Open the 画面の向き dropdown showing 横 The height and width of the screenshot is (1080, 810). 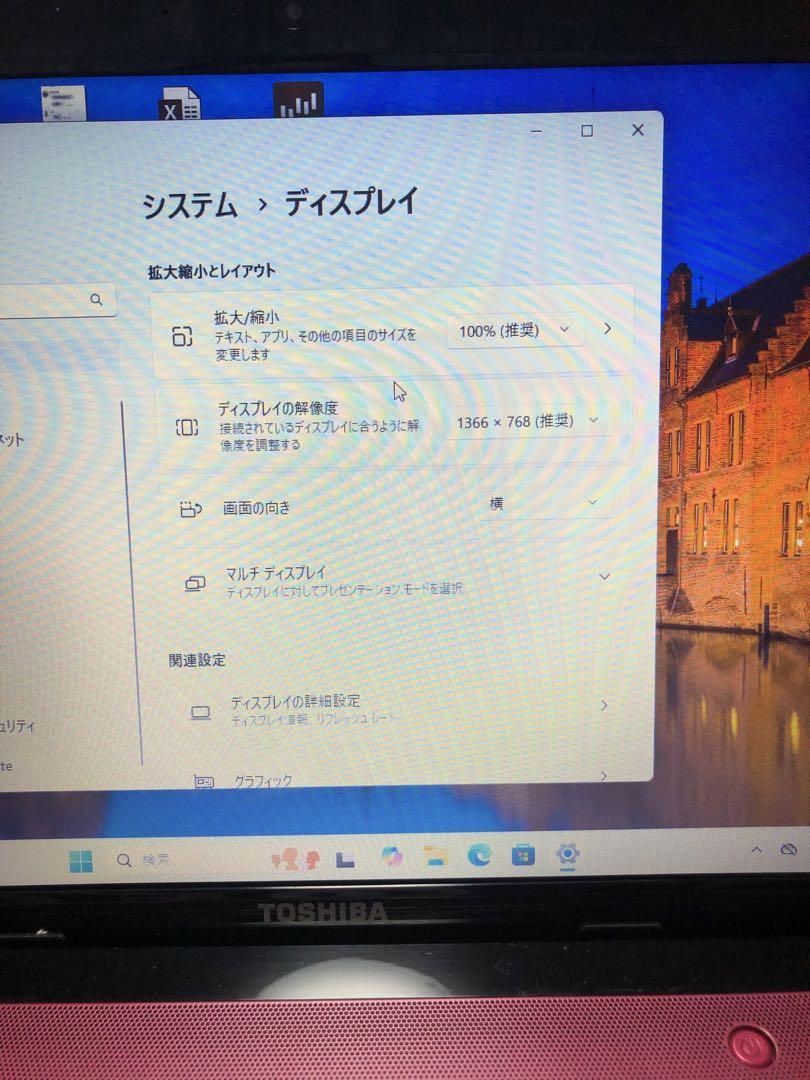pos(543,503)
